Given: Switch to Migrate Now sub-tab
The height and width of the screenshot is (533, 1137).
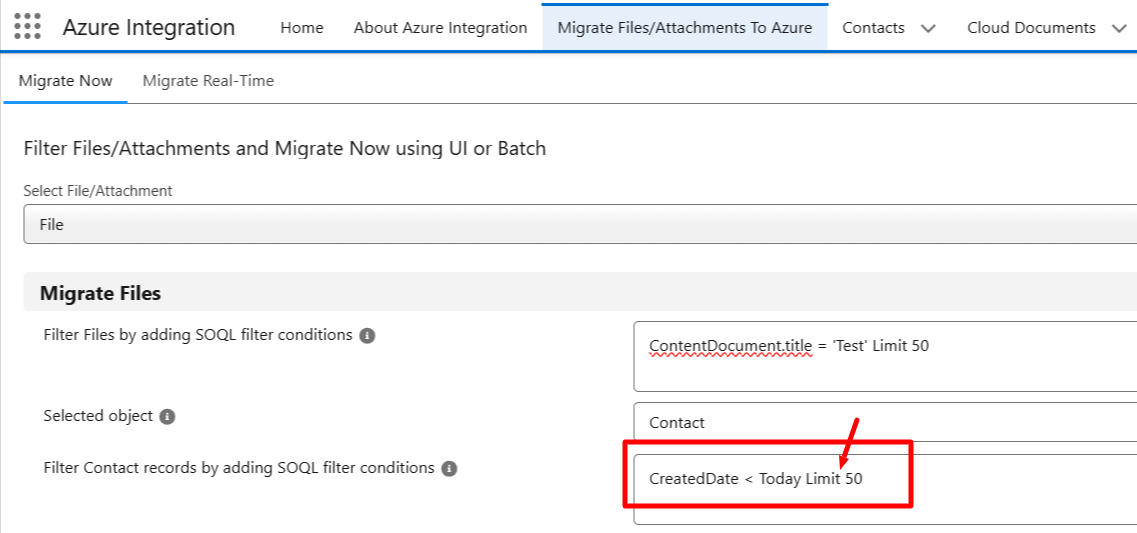Looking at the screenshot, I should tap(65, 80).
